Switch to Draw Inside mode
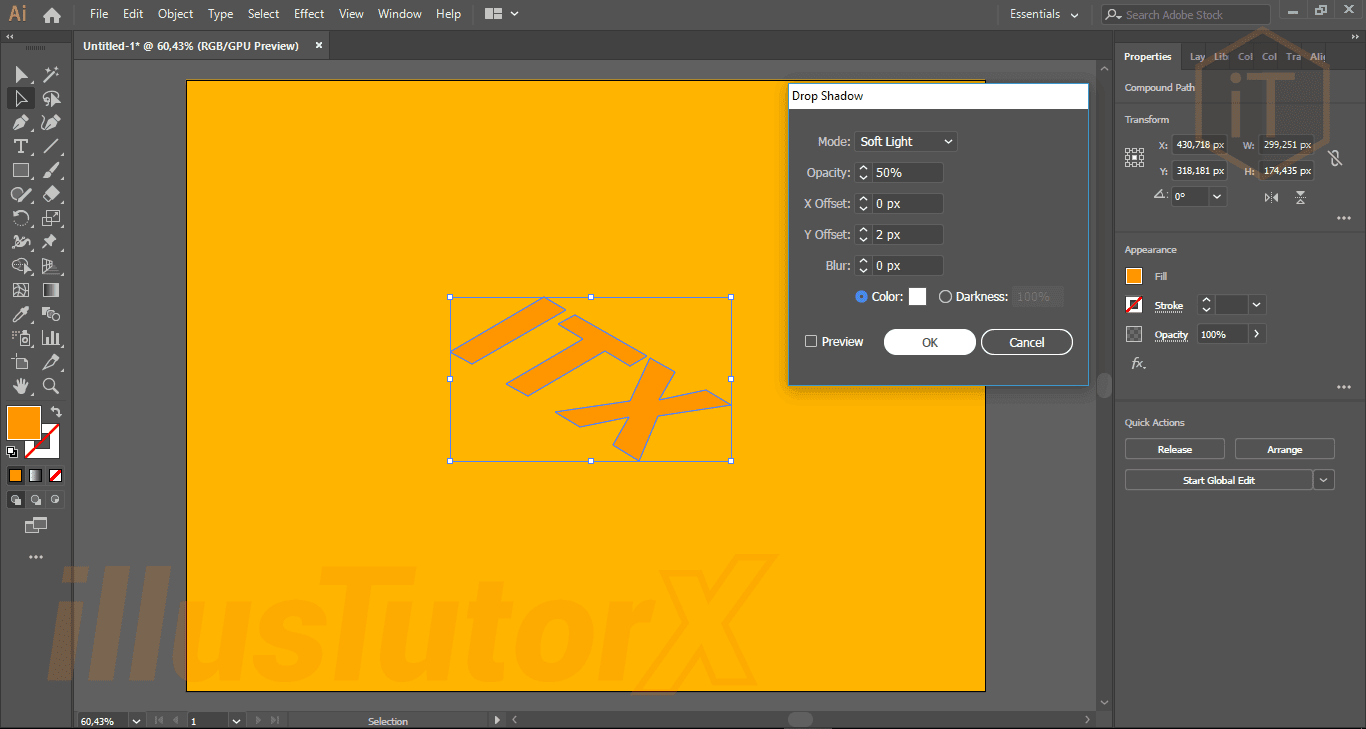Viewport: 1366px width, 729px height. 55,499
